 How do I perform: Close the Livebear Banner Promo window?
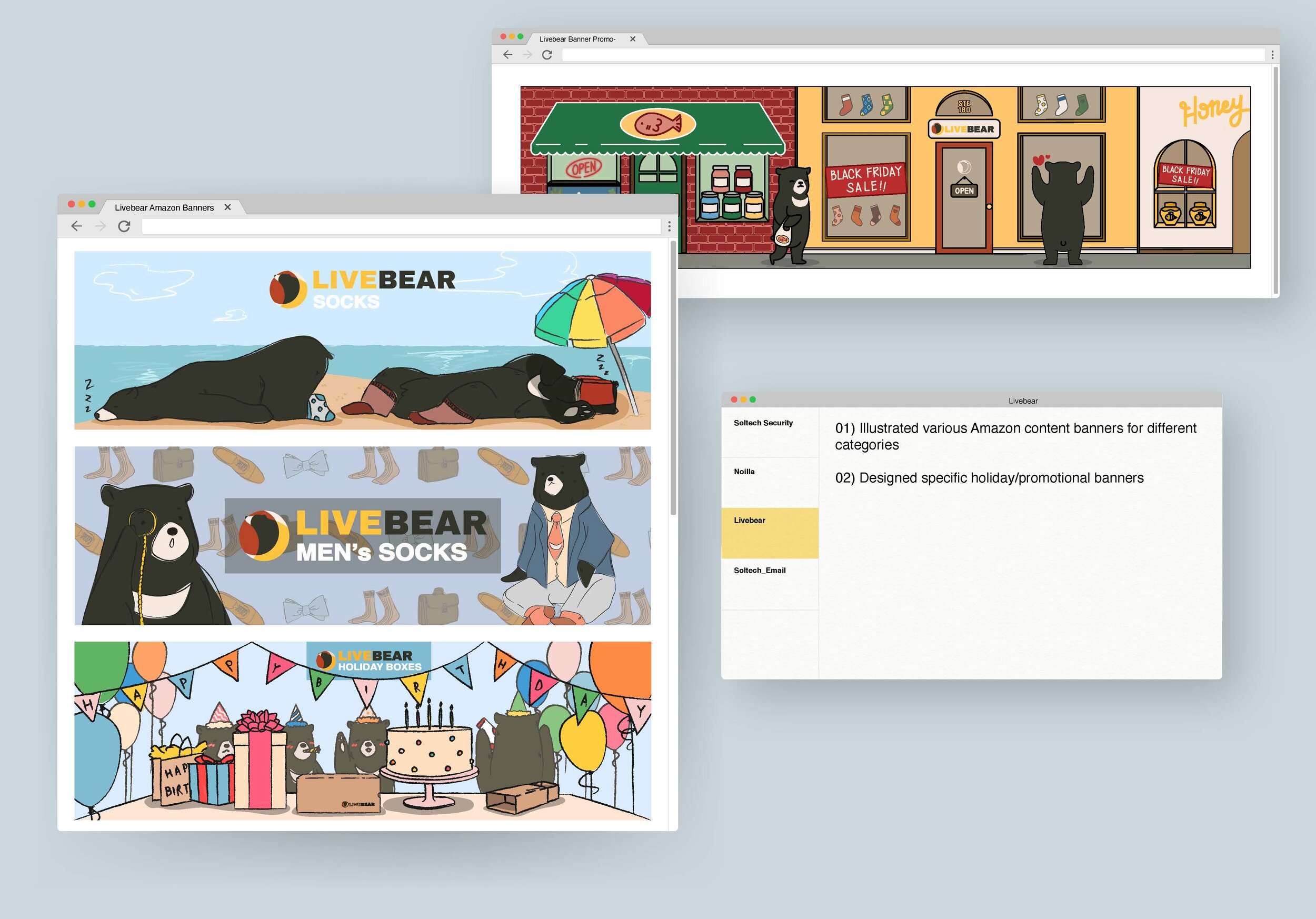coord(503,36)
